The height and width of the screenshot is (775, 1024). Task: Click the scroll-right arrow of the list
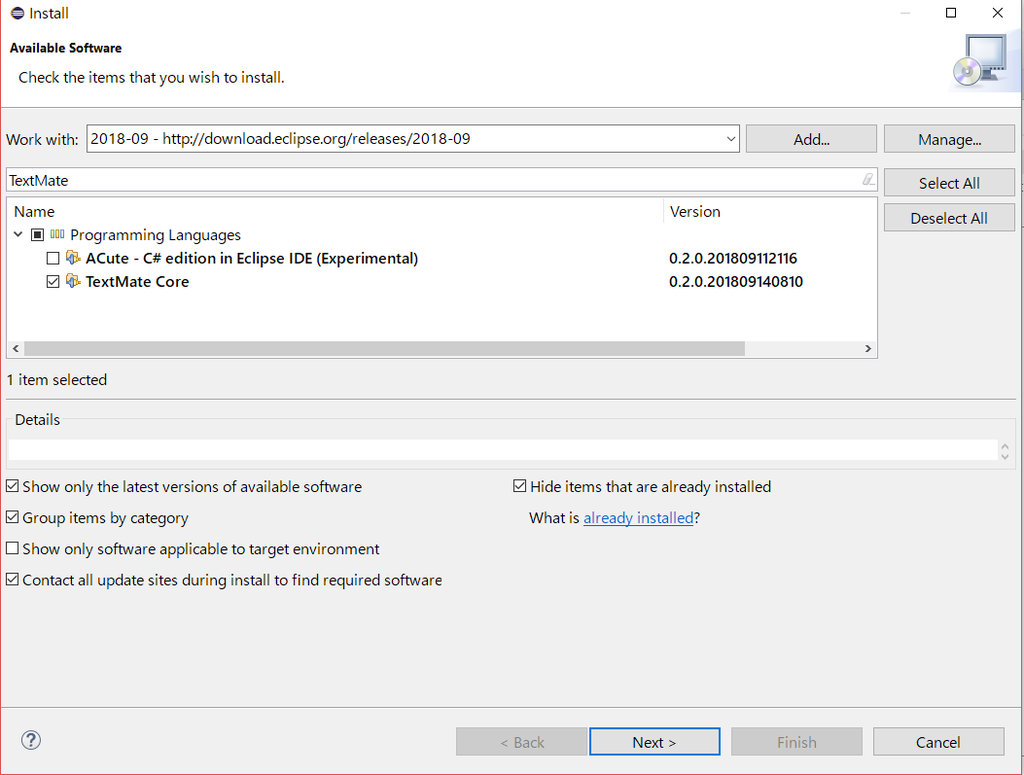[868, 349]
